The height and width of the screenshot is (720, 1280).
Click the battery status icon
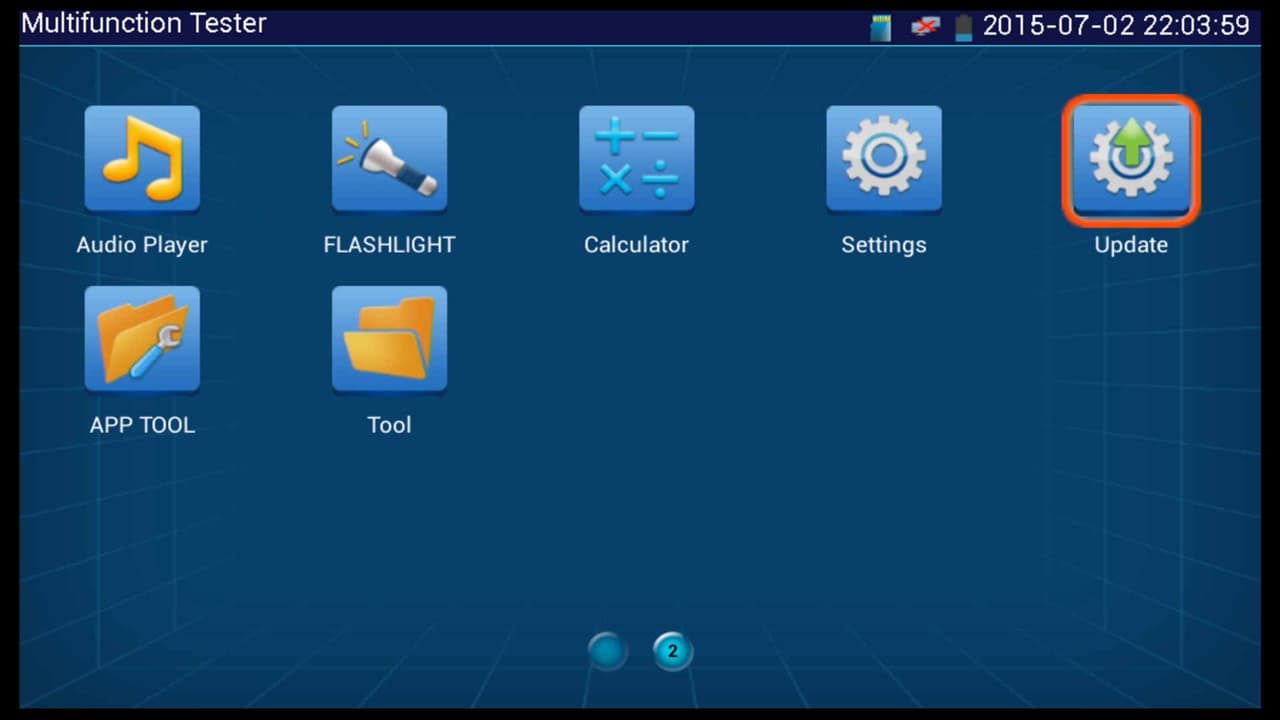pyautogui.click(x=963, y=27)
